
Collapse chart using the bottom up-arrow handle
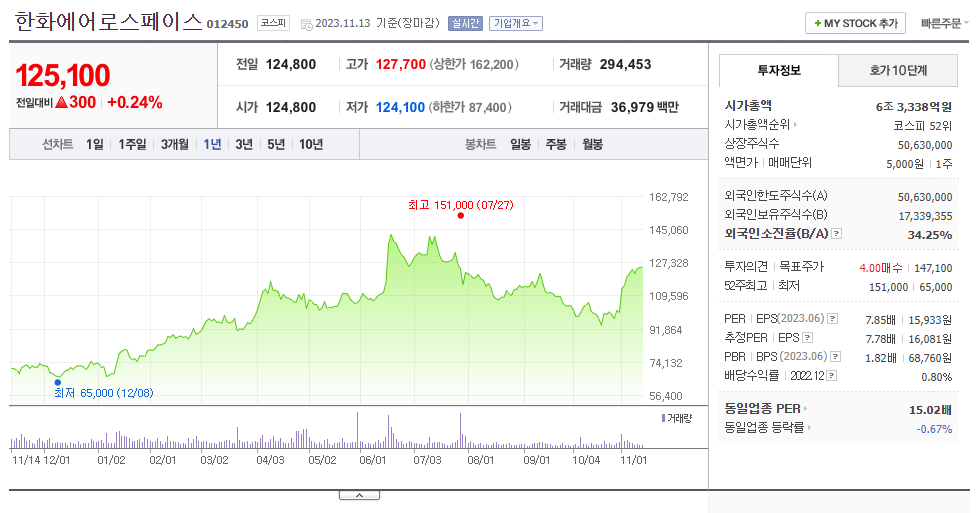click(x=359, y=496)
